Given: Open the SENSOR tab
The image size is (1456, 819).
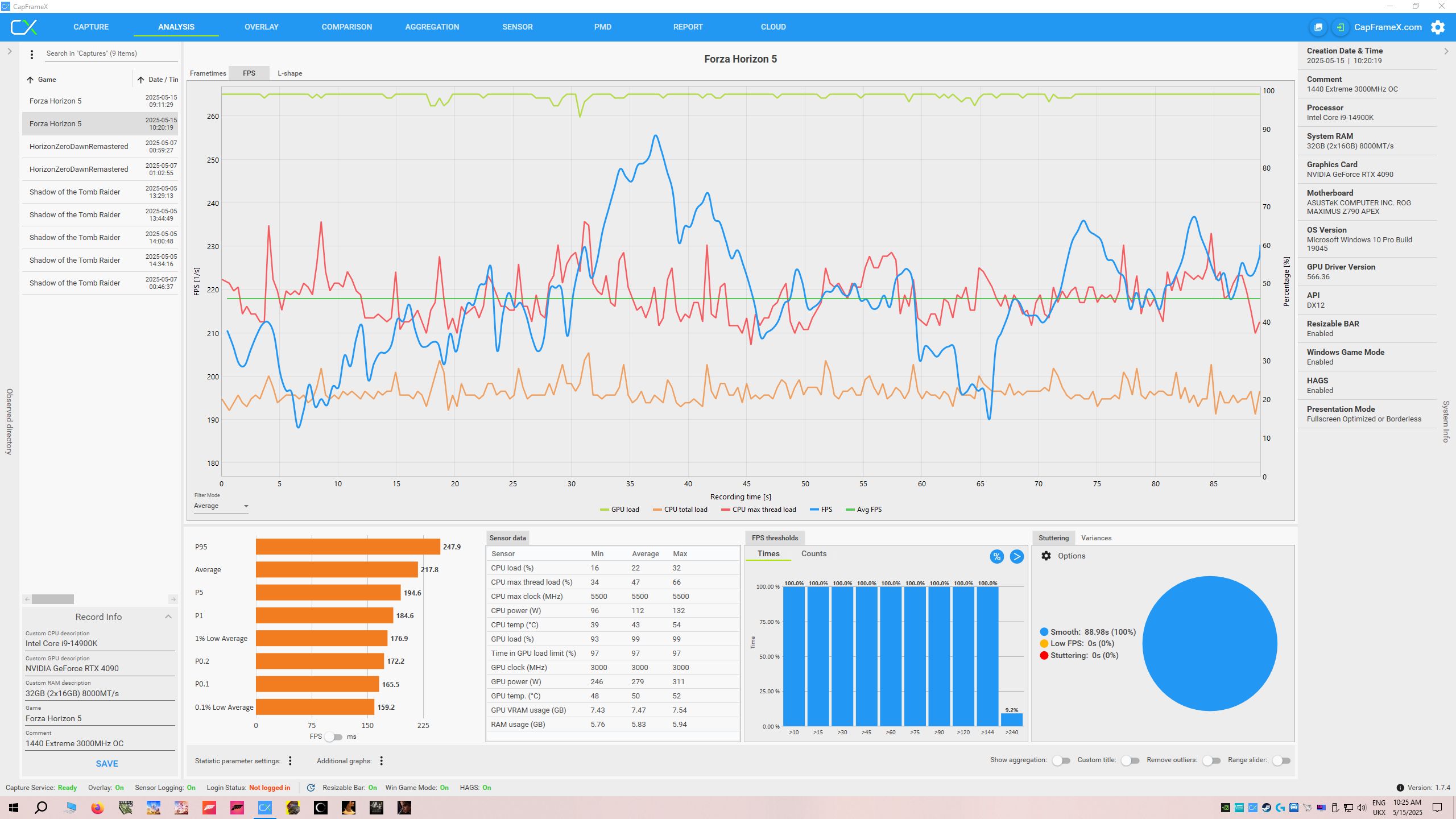Looking at the screenshot, I should click(x=518, y=27).
